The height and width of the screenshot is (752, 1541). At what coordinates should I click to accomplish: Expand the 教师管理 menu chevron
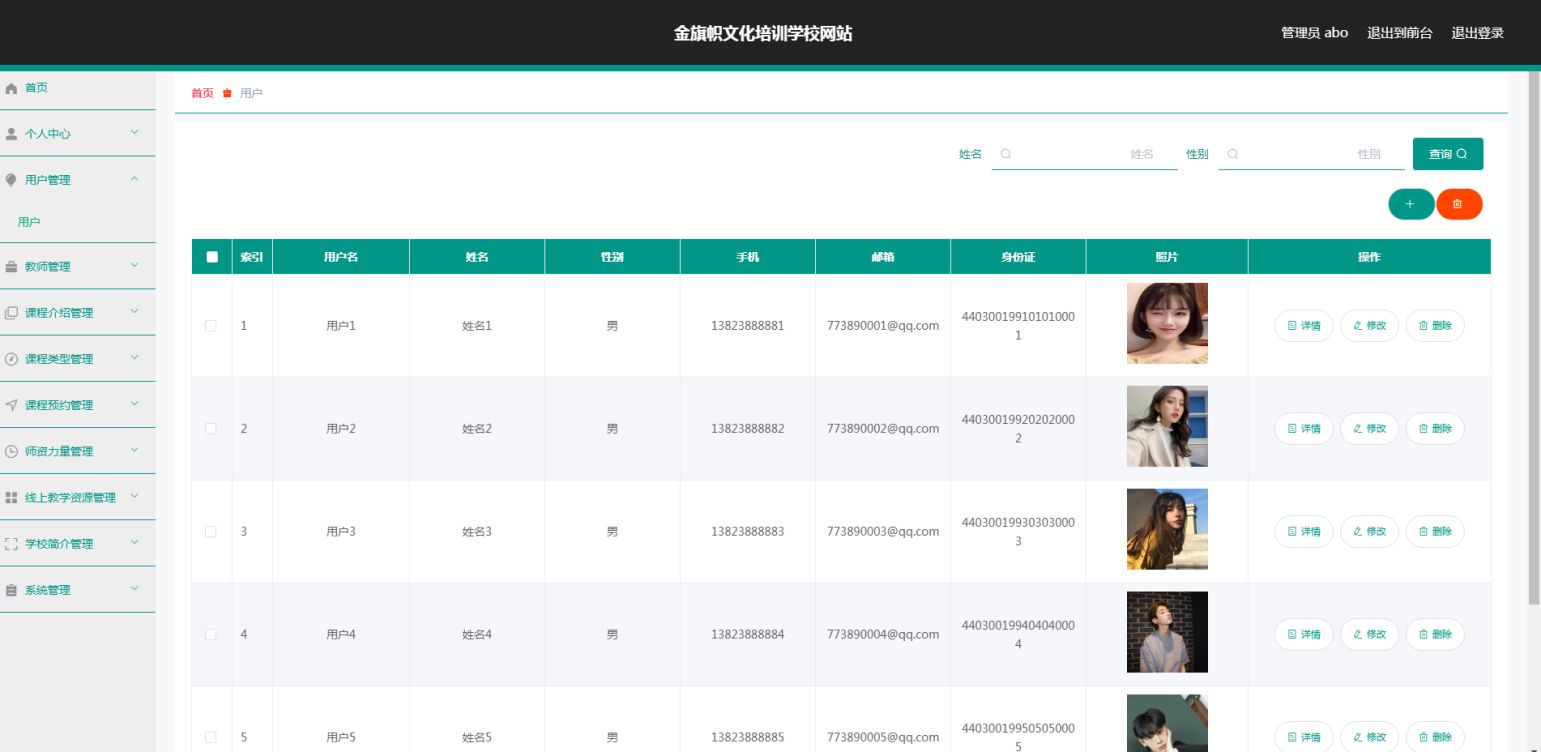pos(135,265)
